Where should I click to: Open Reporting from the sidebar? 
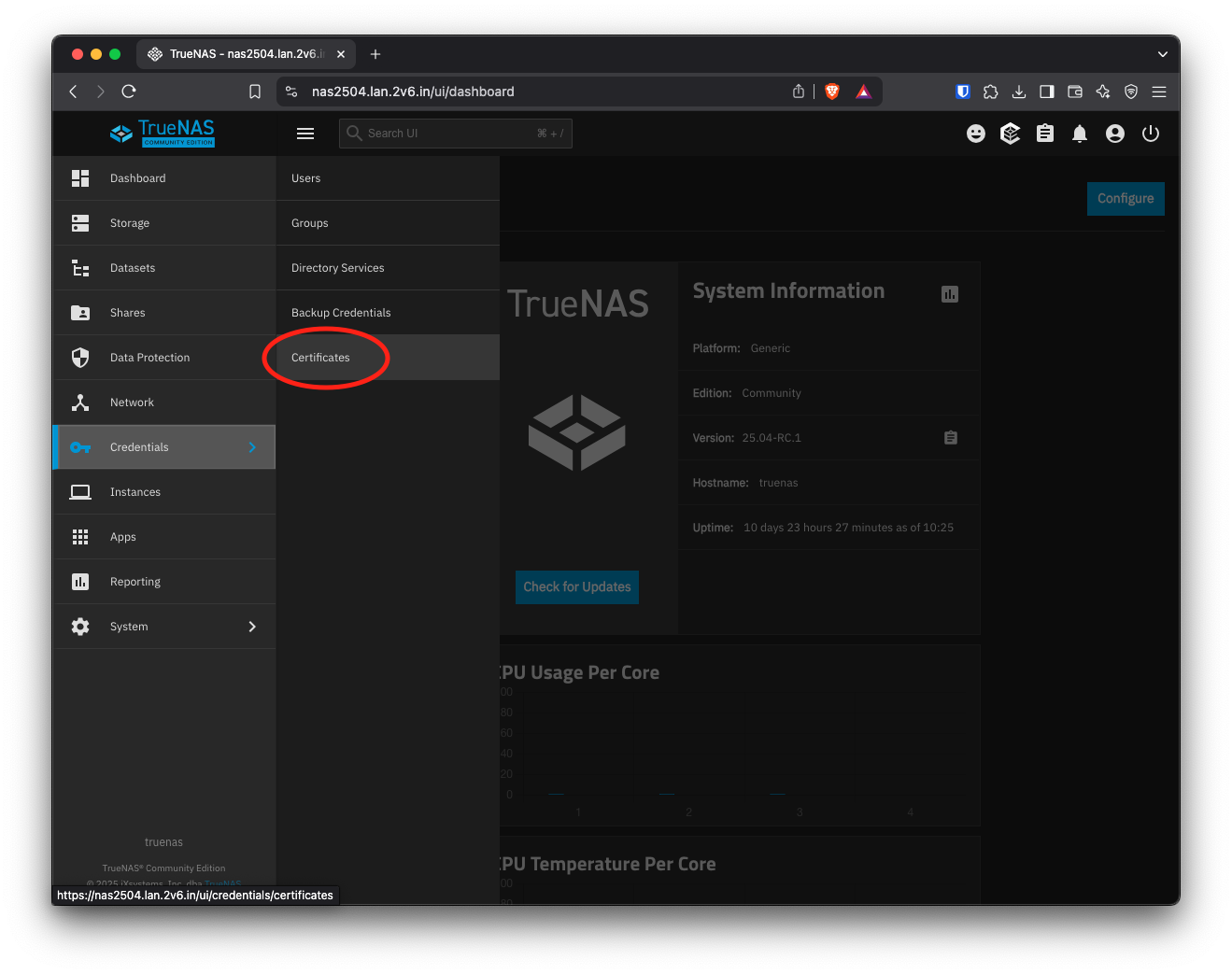point(164,582)
